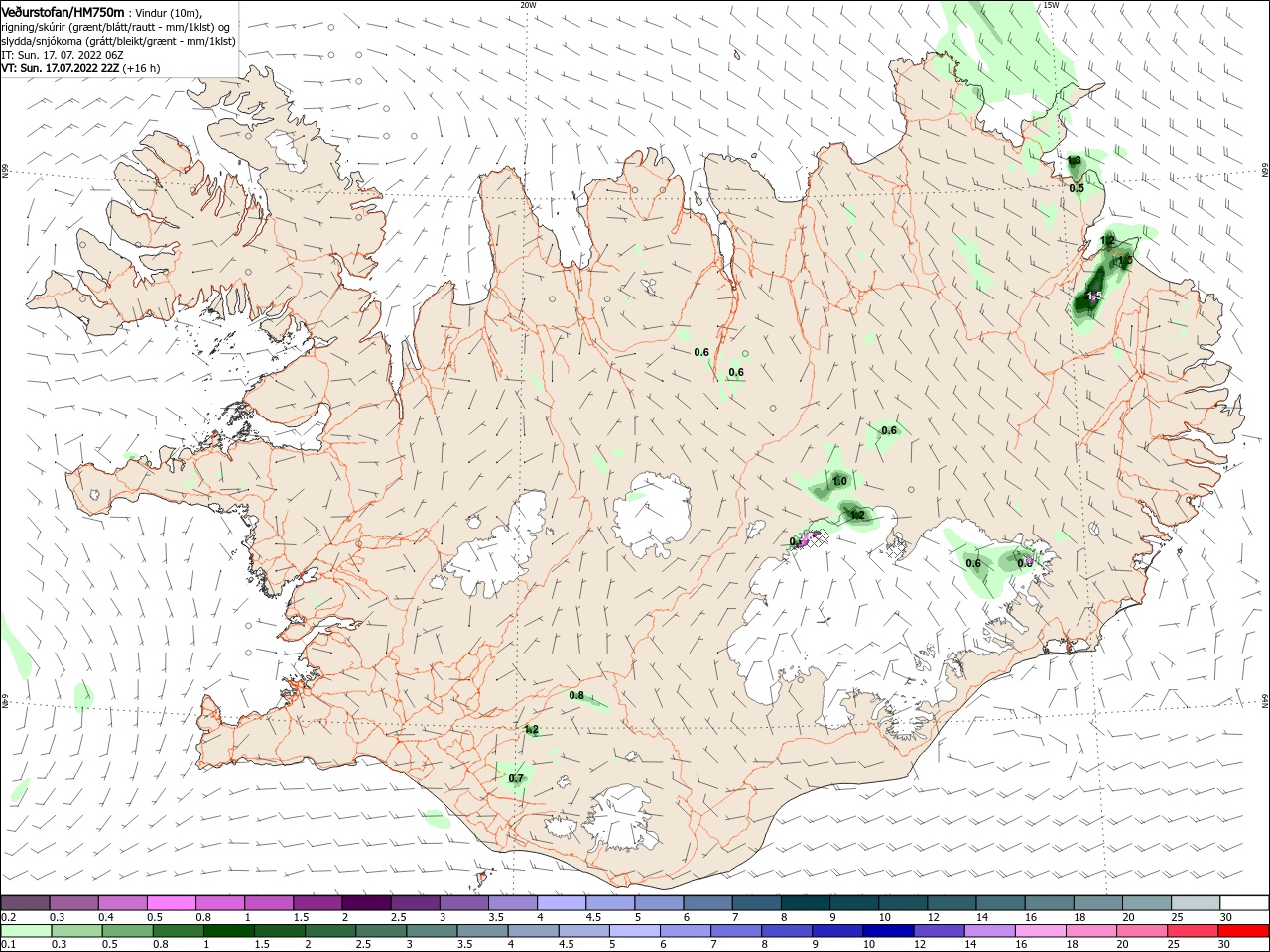Click the slate blue swatch labeled 6 in top row
The height and width of the screenshot is (952, 1270).
tap(707, 903)
